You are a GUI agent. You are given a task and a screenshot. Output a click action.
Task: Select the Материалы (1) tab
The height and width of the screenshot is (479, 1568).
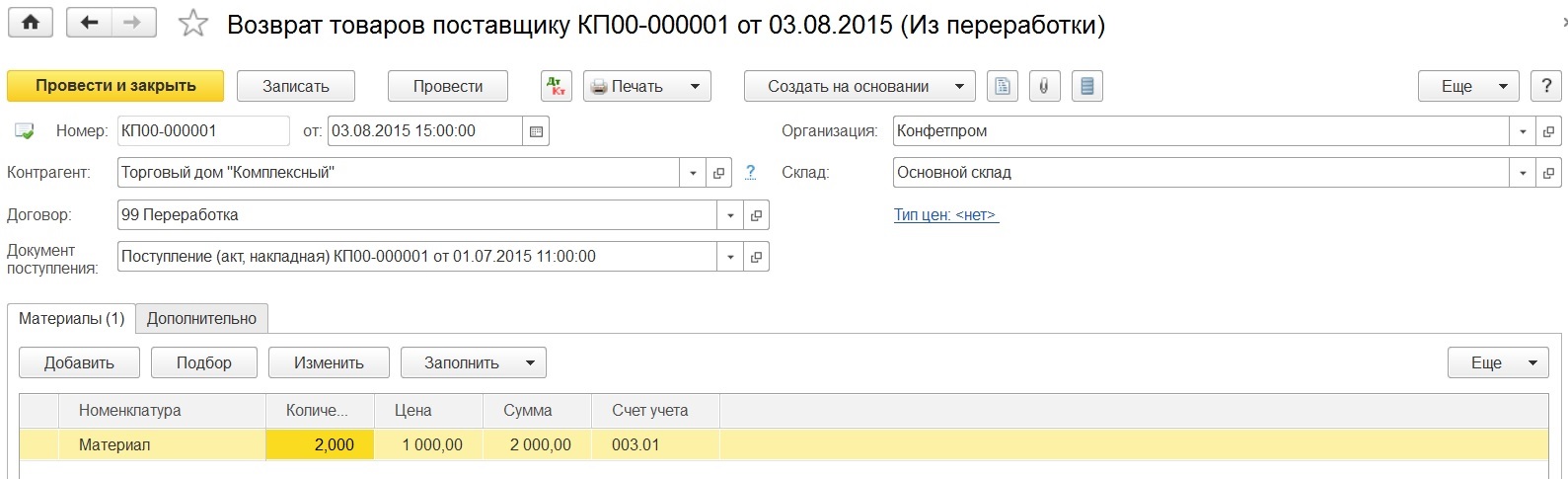[71, 318]
